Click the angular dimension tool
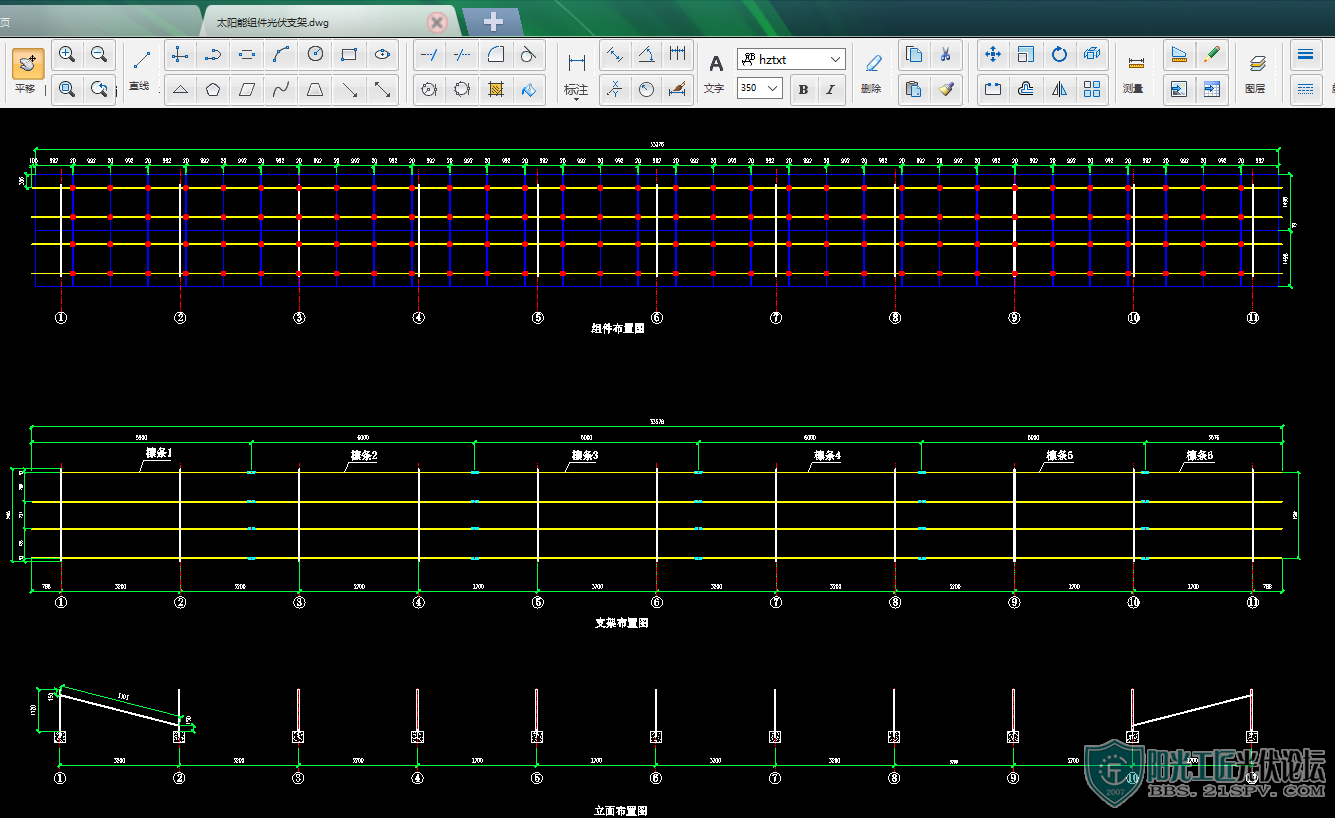The image size is (1335, 818). pyautogui.click(x=646, y=54)
